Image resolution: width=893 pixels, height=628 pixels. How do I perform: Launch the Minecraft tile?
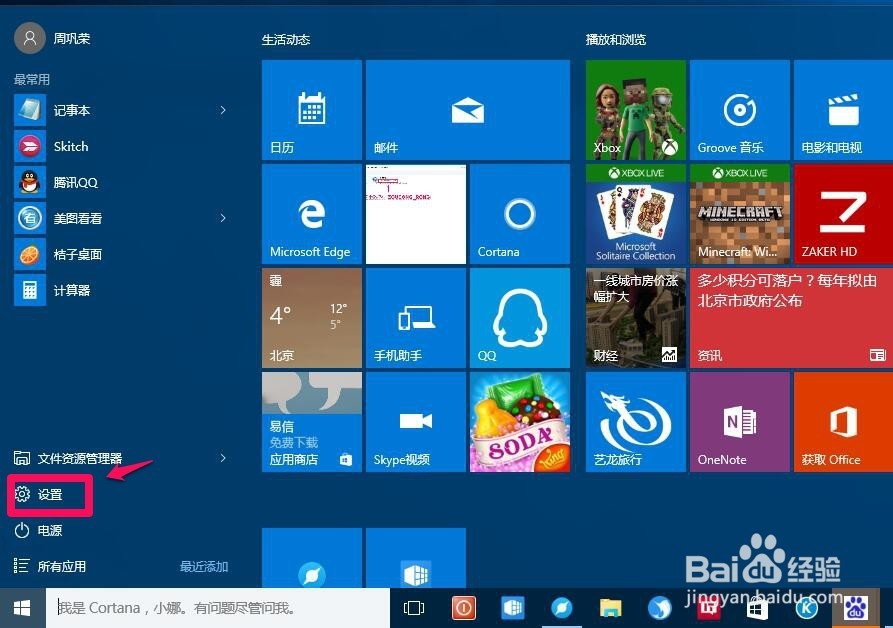coord(740,214)
